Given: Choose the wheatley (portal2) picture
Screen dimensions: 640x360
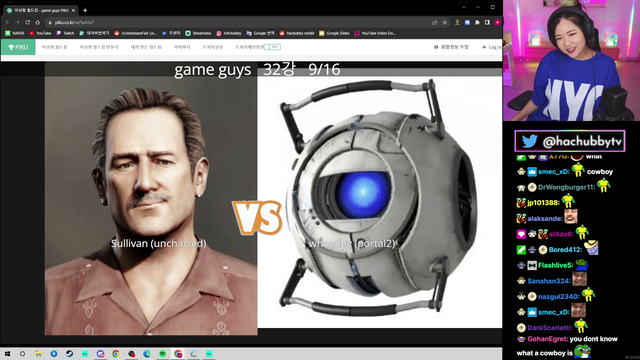Looking at the screenshot, I should pyautogui.click(x=380, y=202).
